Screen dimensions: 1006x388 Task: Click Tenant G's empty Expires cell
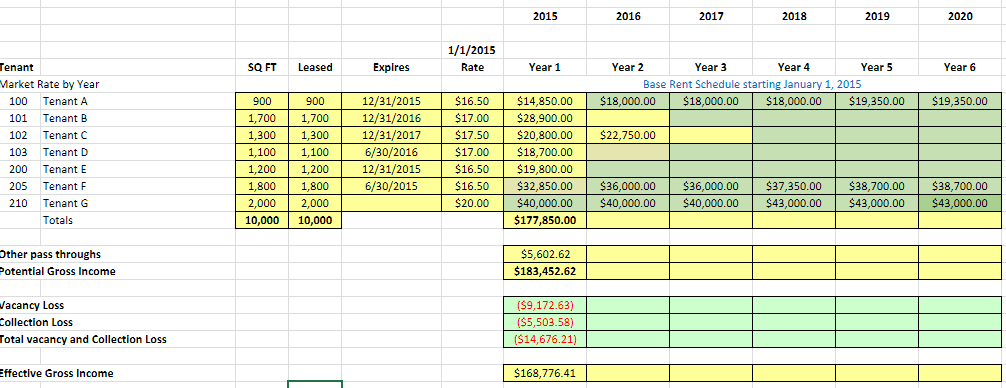[391, 203]
